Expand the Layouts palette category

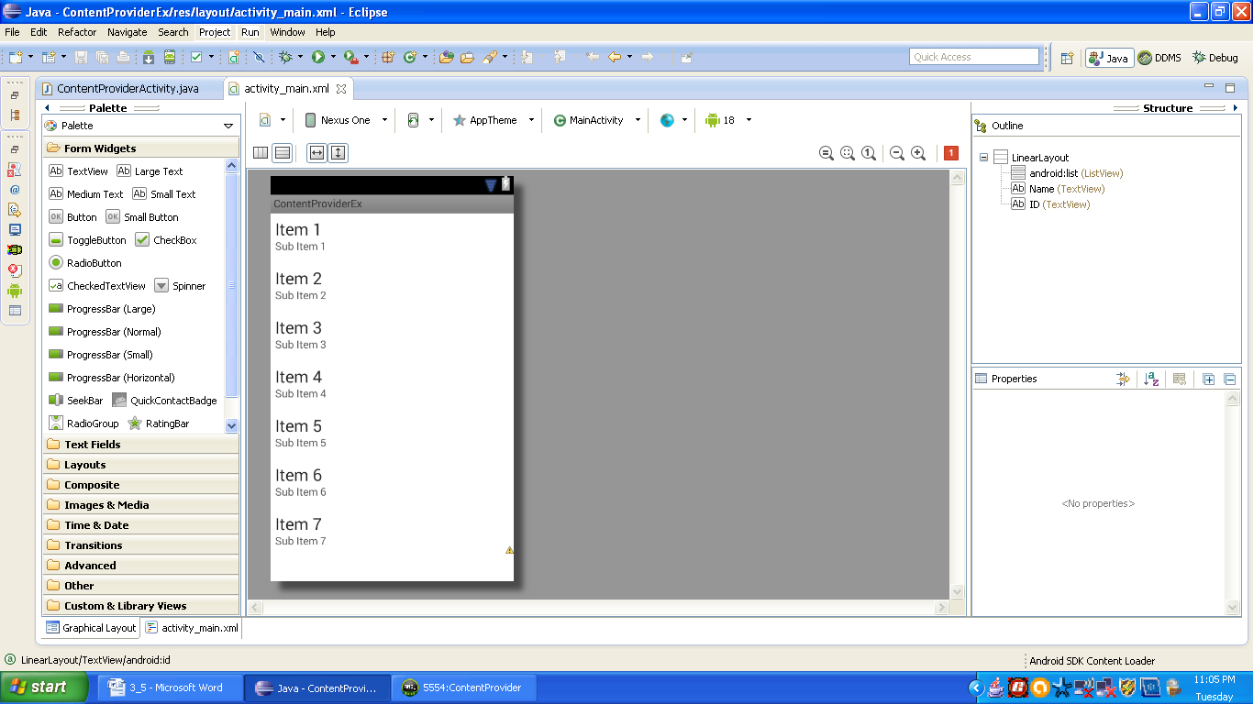pos(140,464)
